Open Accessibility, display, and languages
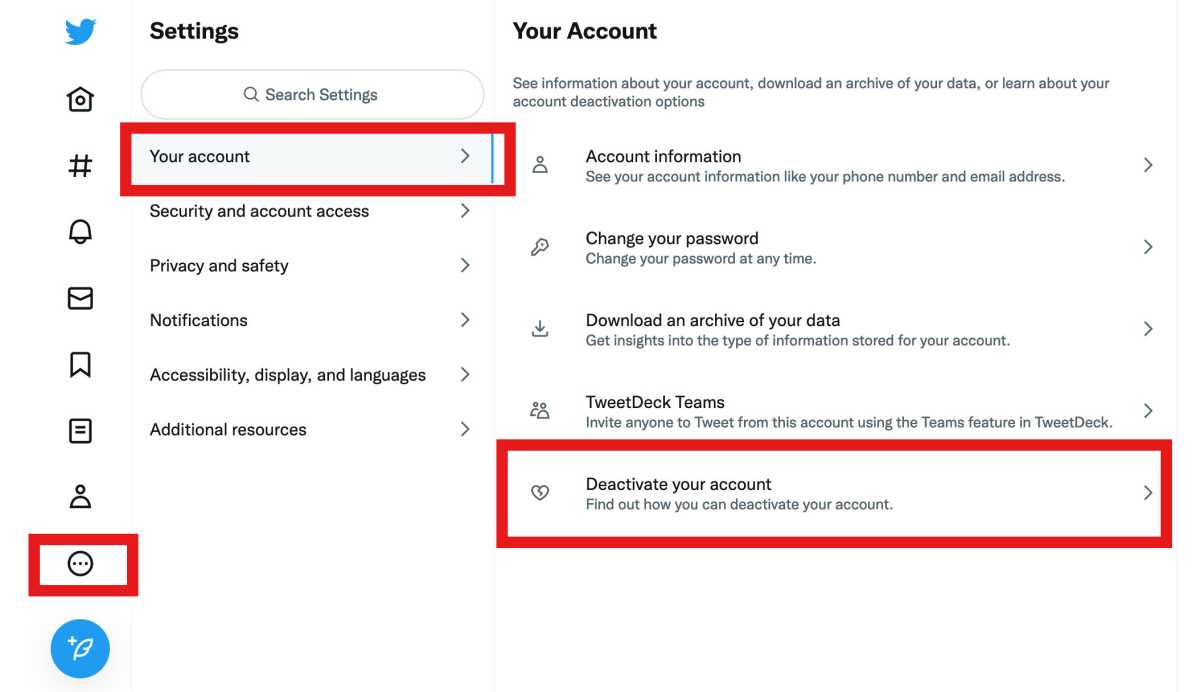1200x692 pixels. click(x=310, y=375)
